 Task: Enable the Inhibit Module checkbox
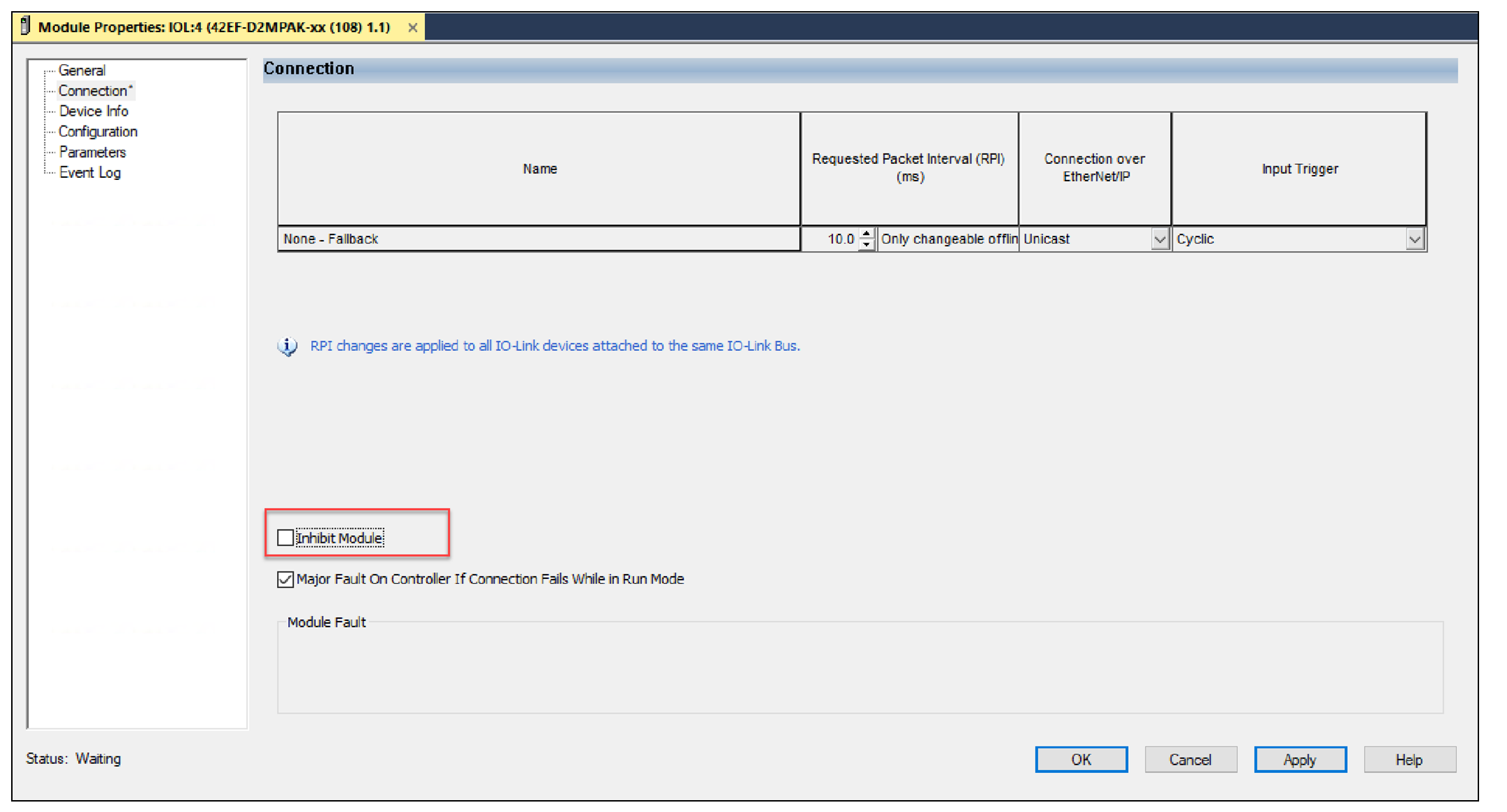click(x=285, y=538)
